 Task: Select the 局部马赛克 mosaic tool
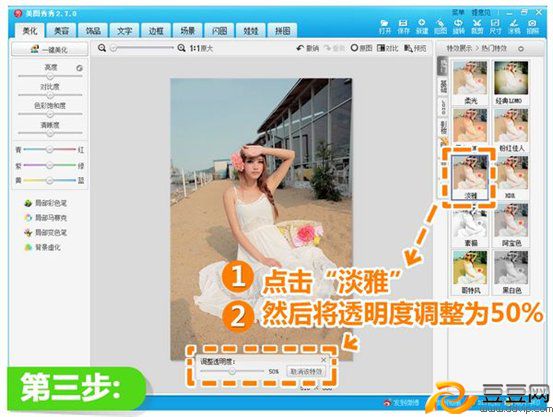(45, 218)
